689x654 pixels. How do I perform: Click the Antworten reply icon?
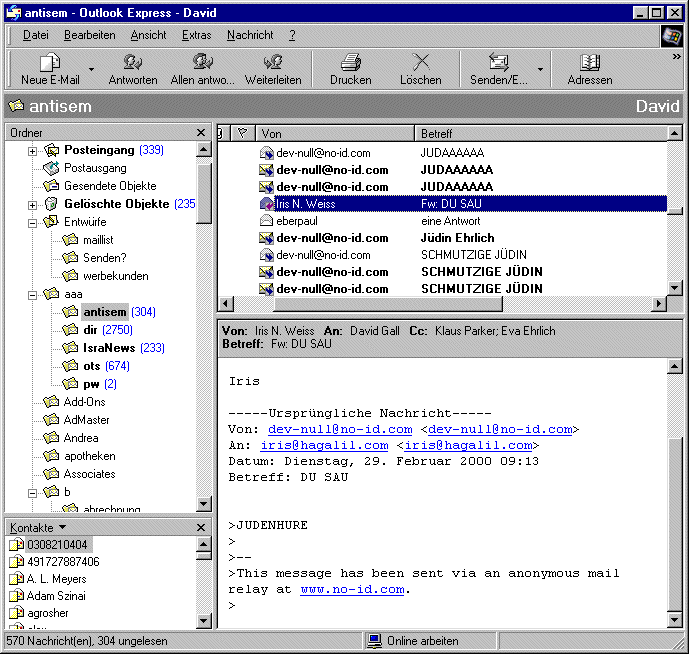pos(132,63)
